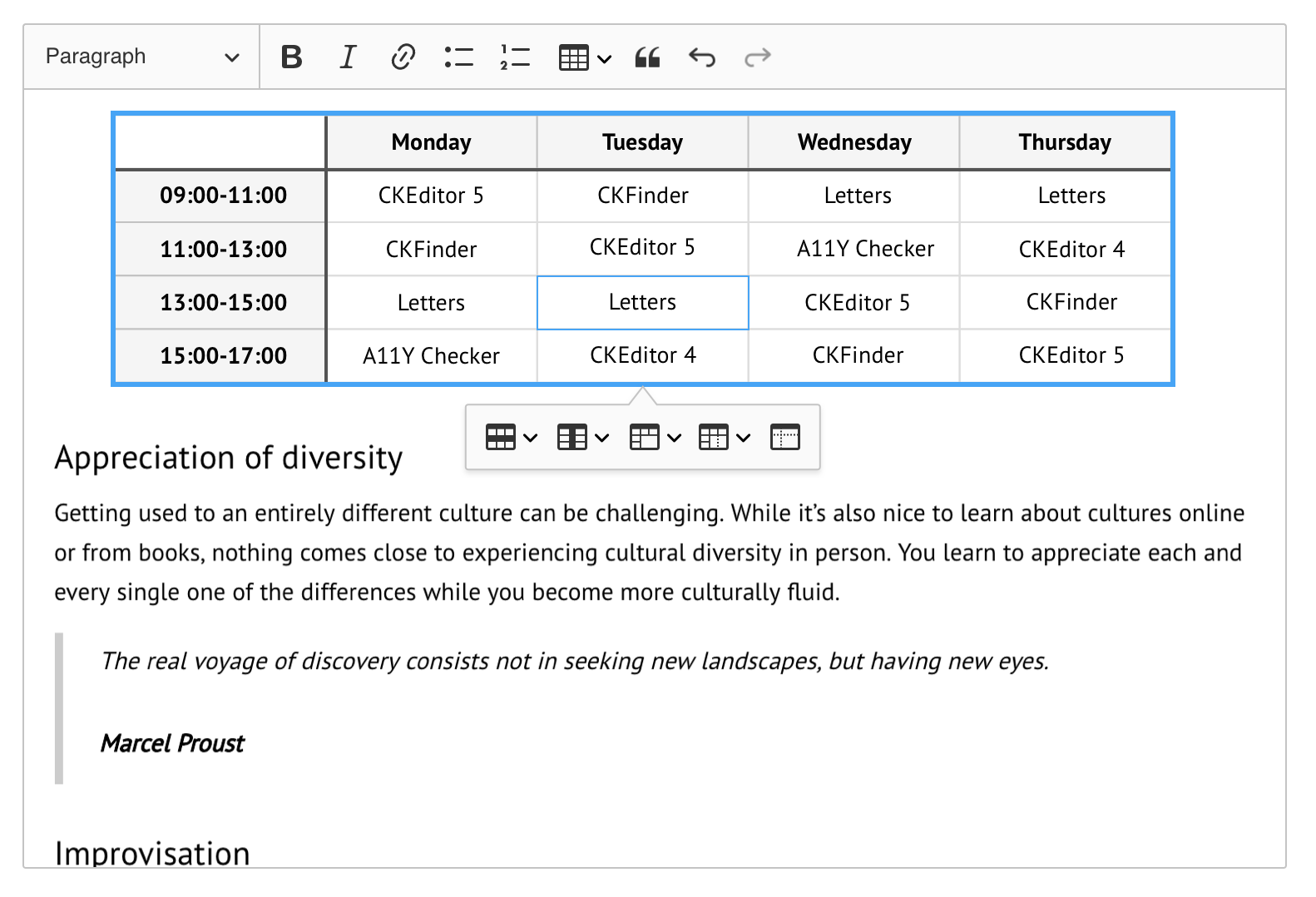Click Thursday 09:00 cell Letters
The image size is (1316, 897).
(x=1066, y=196)
